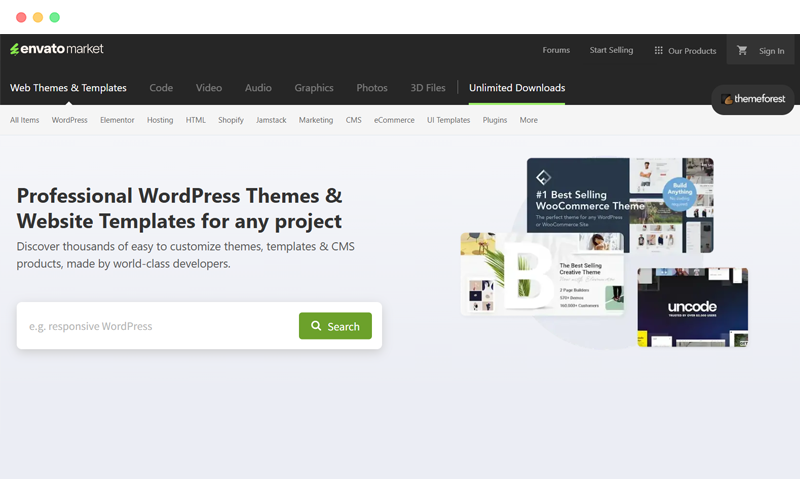The height and width of the screenshot is (479, 800).
Task: Open the Jamstack submenu
Action: pyautogui.click(x=271, y=120)
